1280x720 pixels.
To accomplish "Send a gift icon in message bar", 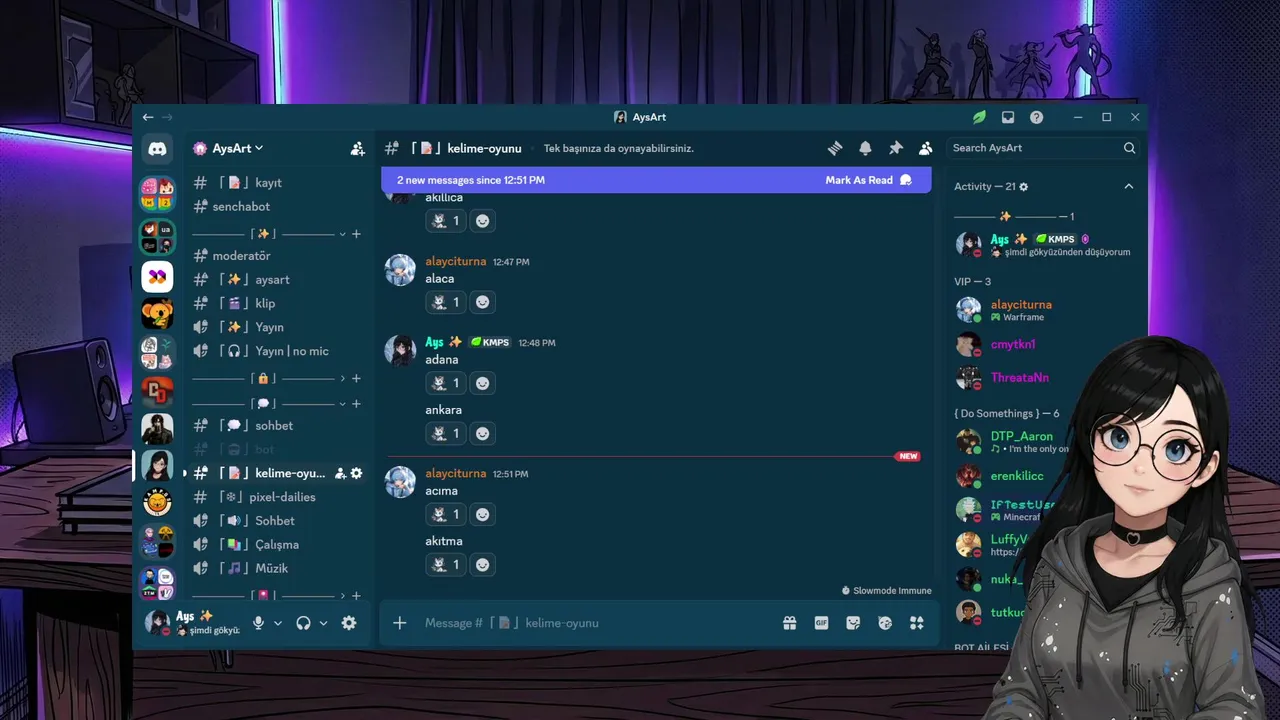I will coord(790,623).
